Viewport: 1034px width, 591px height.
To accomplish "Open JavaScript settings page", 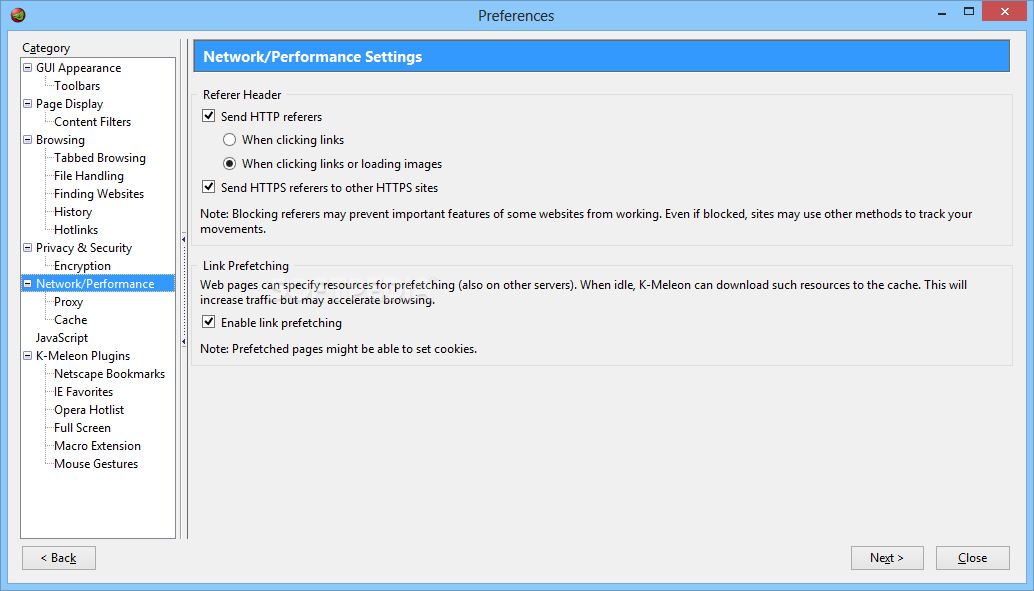I will point(61,338).
